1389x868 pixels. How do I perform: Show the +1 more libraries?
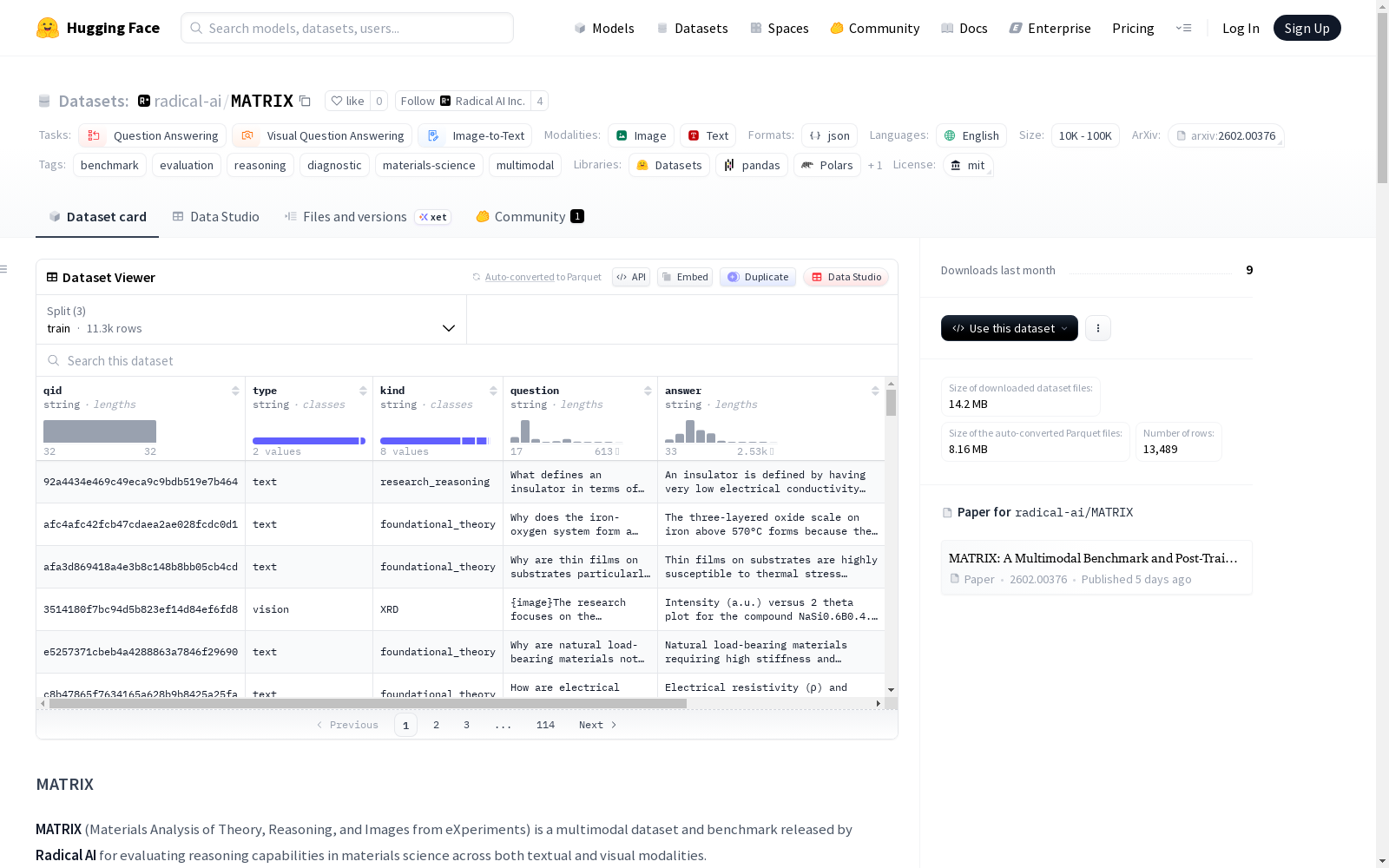pyautogui.click(x=875, y=165)
